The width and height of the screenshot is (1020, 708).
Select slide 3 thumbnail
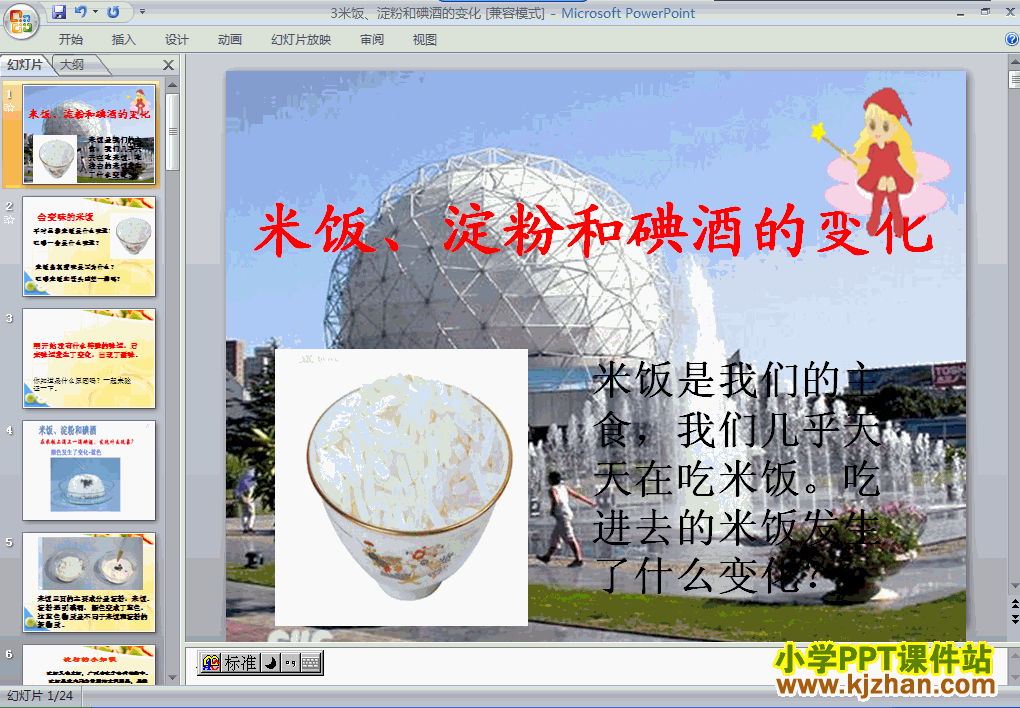click(90, 359)
